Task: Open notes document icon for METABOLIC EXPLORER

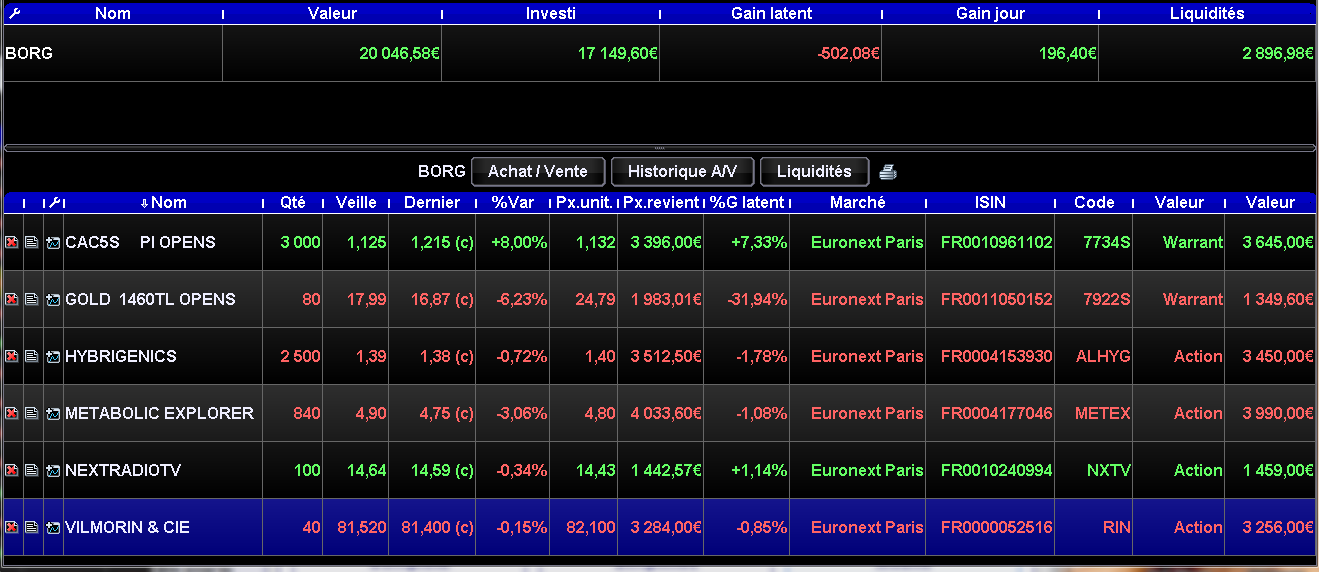Action: [x=31, y=414]
